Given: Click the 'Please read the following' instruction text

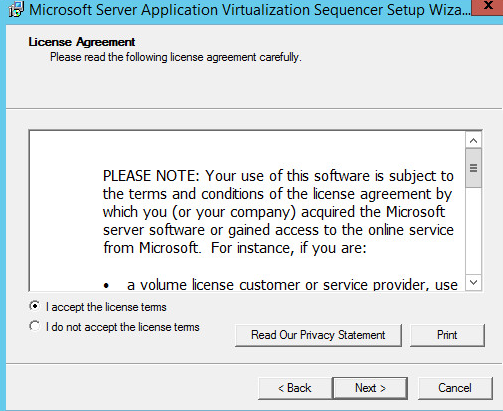Looking at the screenshot, I should click(x=176, y=57).
